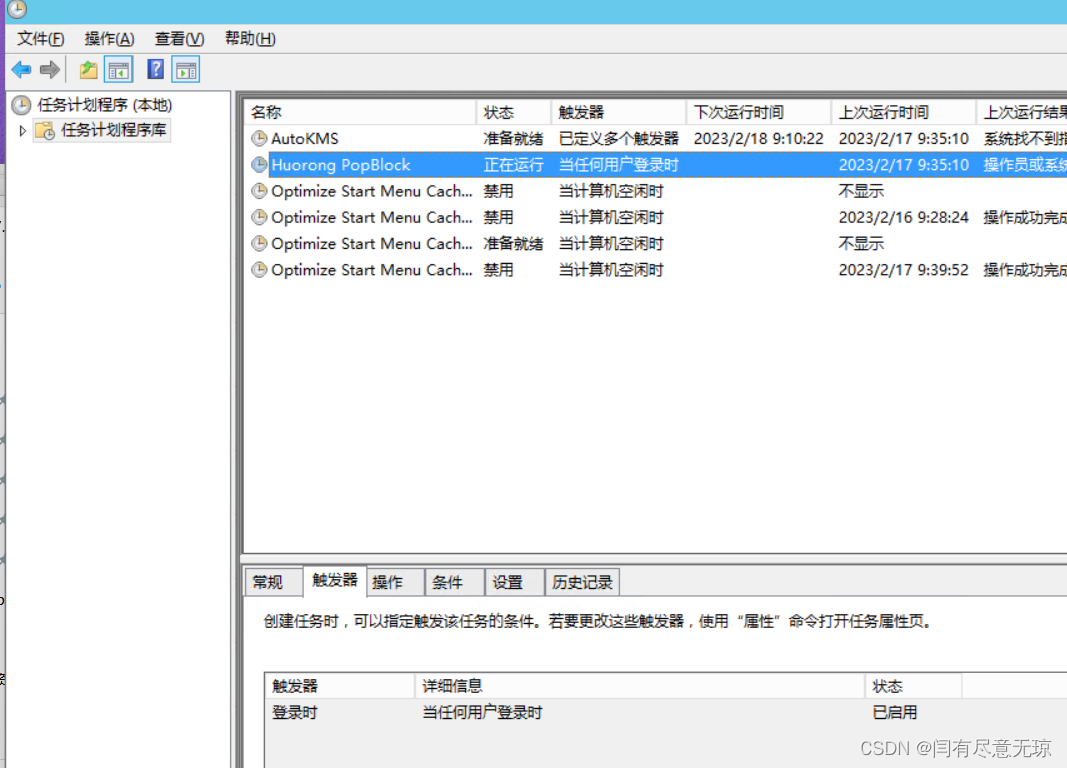Screen dimensions: 1067x768
Task: Select the Huorong PopBlock task name
Action: (341, 165)
